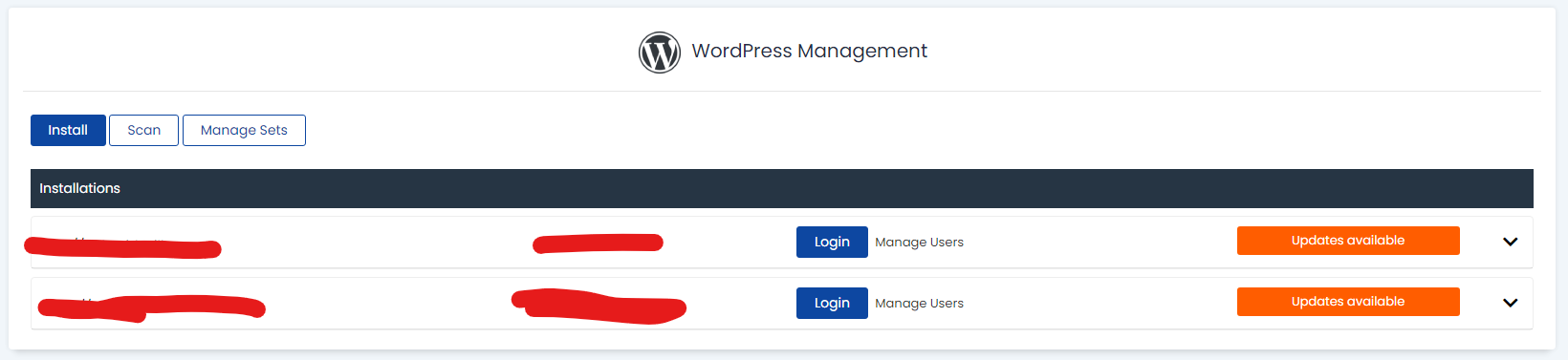
Task: Click the WordPress Management title
Action: (810, 52)
